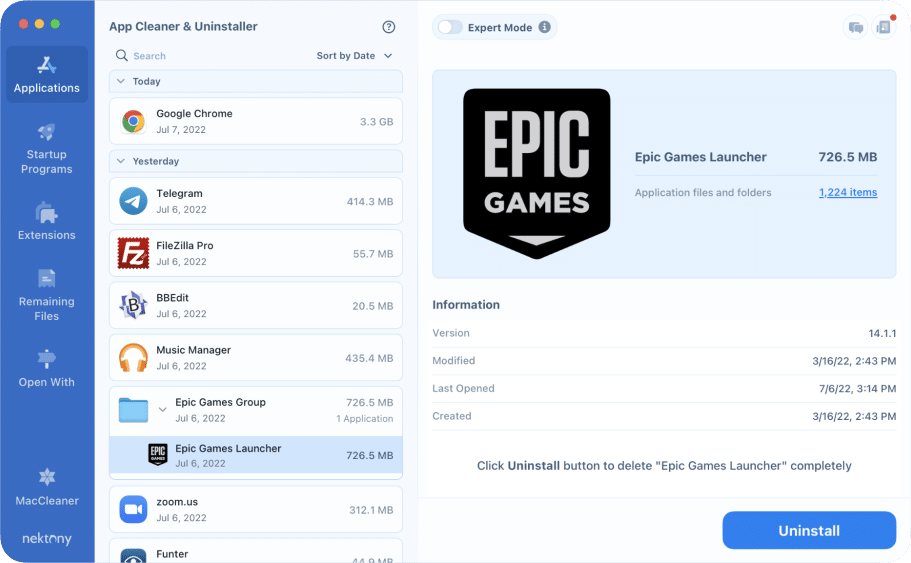Open the Applications section icon

click(46, 66)
